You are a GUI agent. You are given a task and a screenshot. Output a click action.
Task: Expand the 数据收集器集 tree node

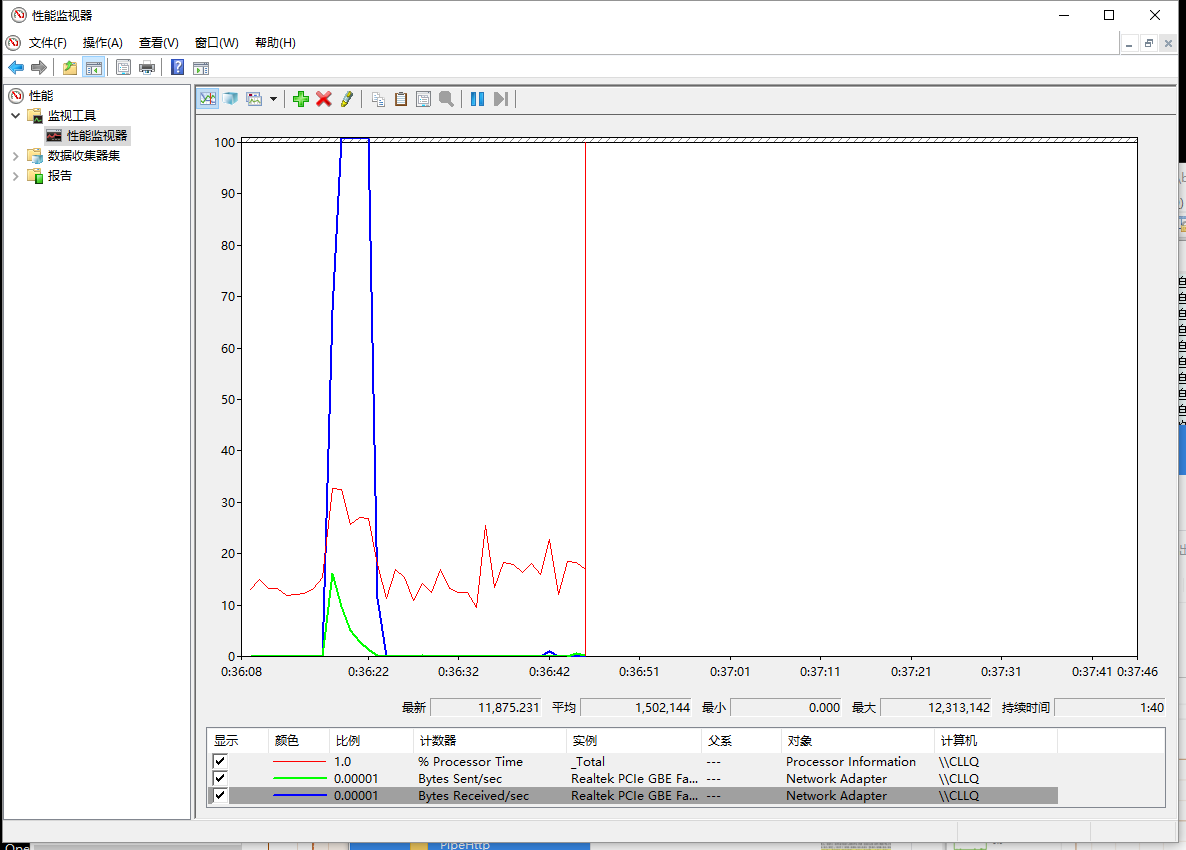(x=15, y=156)
